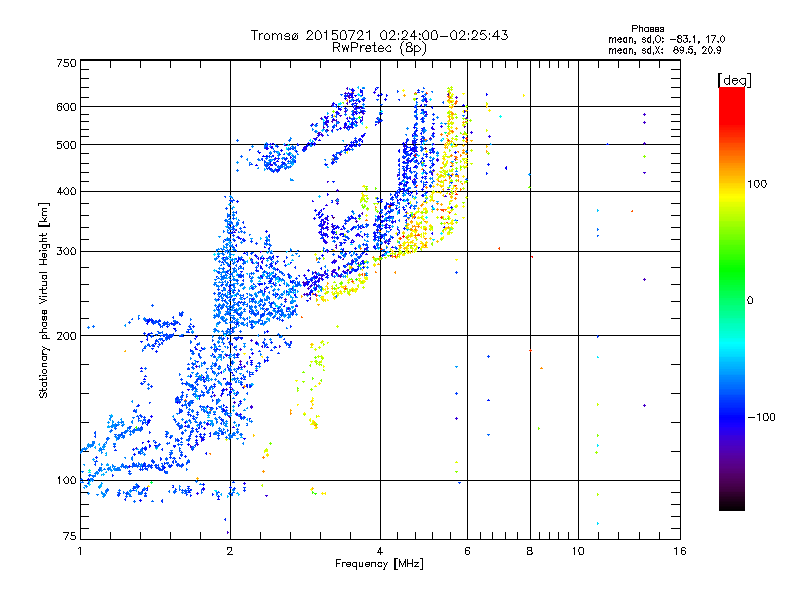Click the frequency '10' tick label
Image resolution: width=800 pixels, height=600 pixels.
tap(578, 551)
